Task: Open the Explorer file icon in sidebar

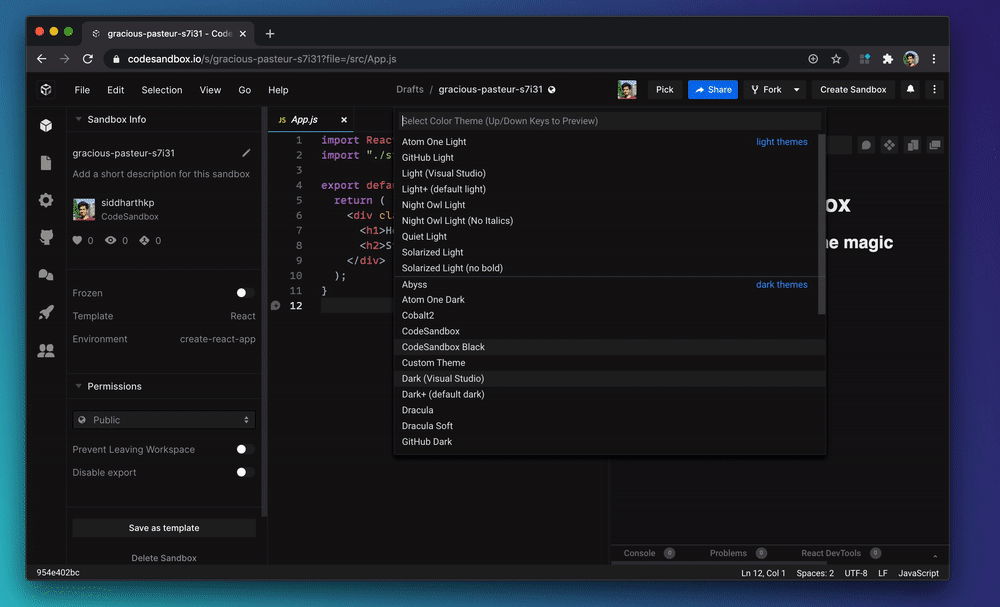Action: (46, 163)
